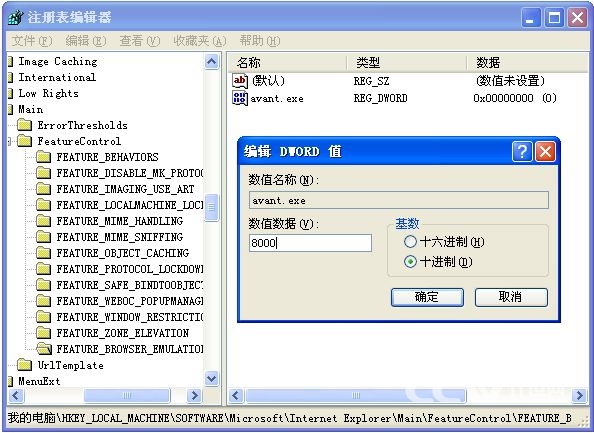Screen dimensions: 594x433
Task: Click the values pane horizontal scrollbar thumb
Action: coord(356,396)
